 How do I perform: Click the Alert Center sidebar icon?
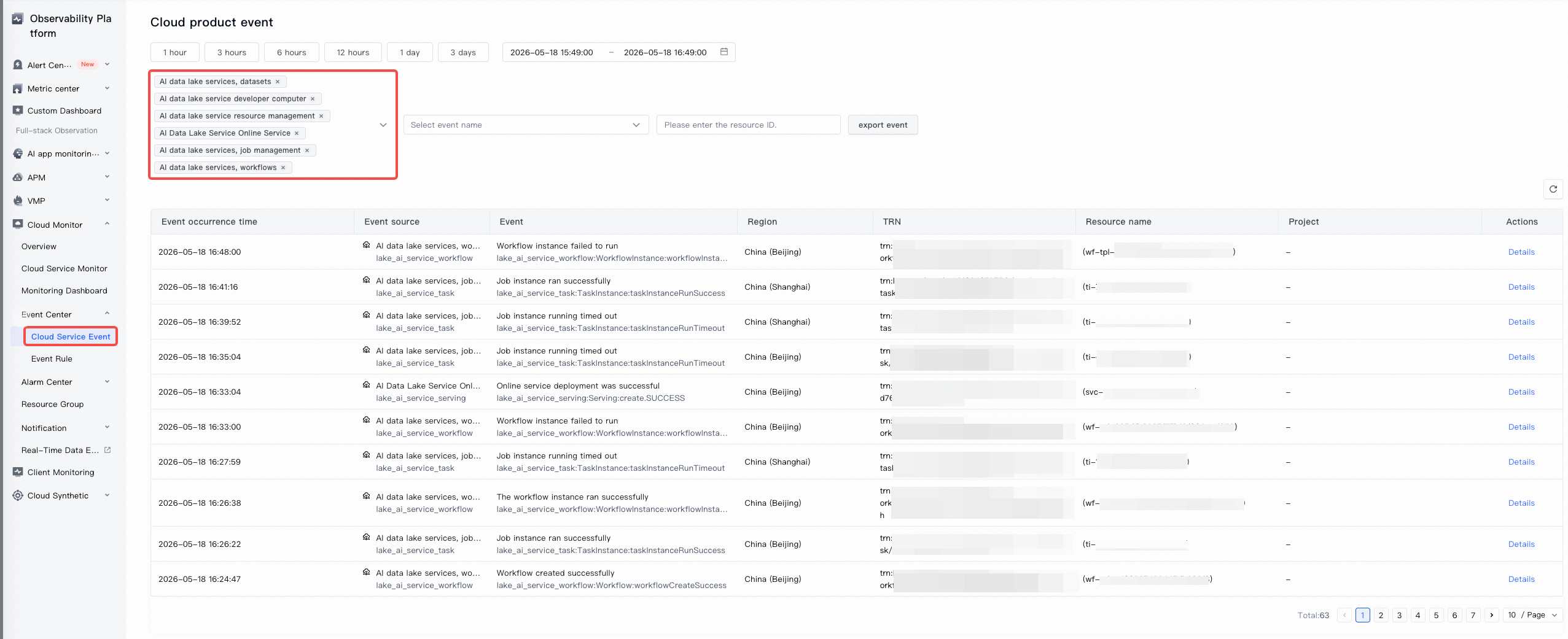(18, 65)
